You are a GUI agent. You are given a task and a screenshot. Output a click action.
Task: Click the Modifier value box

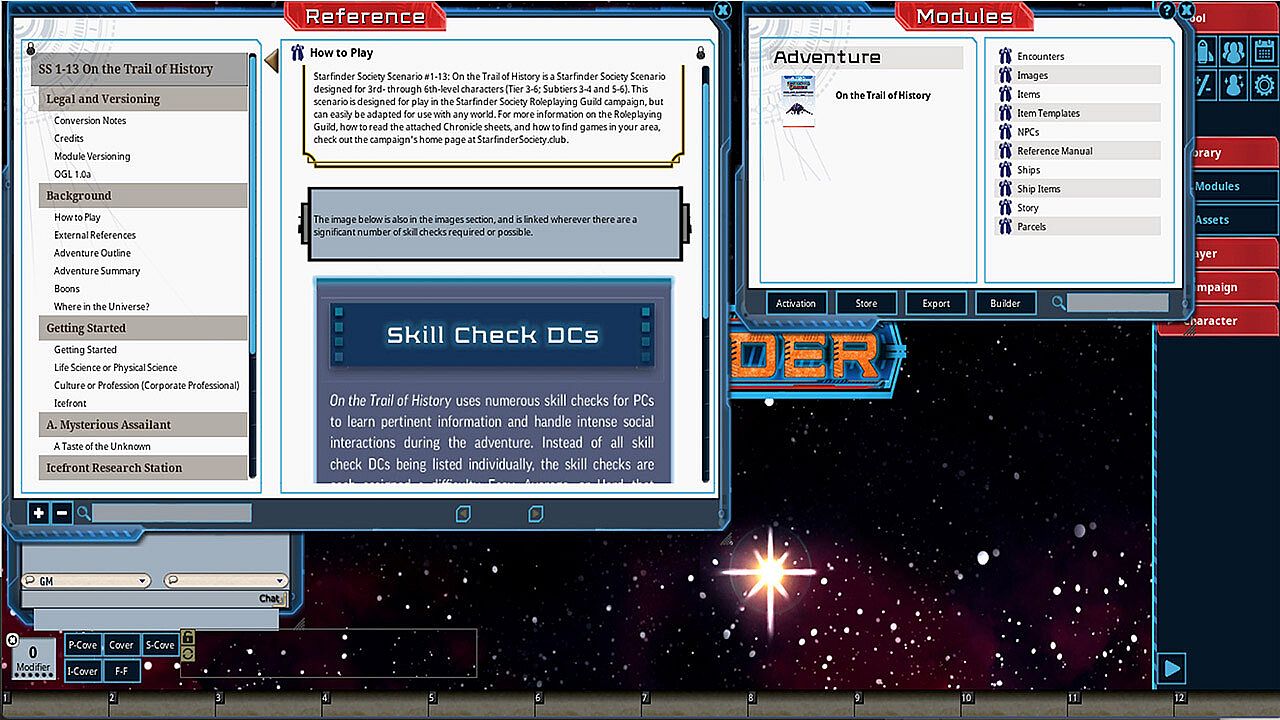click(32, 658)
